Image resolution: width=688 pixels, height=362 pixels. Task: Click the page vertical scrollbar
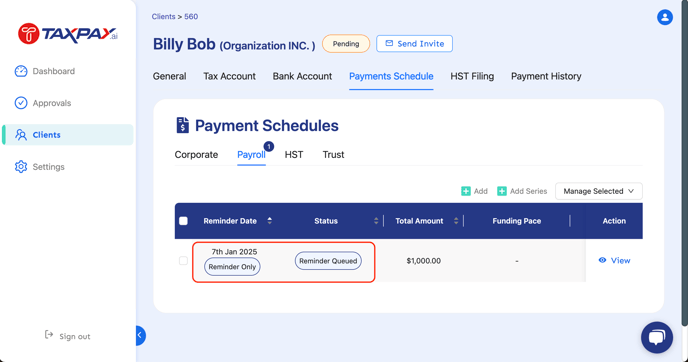[x=684, y=162]
